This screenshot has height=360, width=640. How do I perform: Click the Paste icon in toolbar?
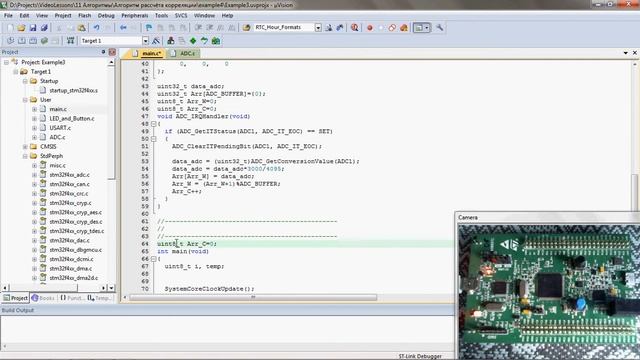[82, 28]
